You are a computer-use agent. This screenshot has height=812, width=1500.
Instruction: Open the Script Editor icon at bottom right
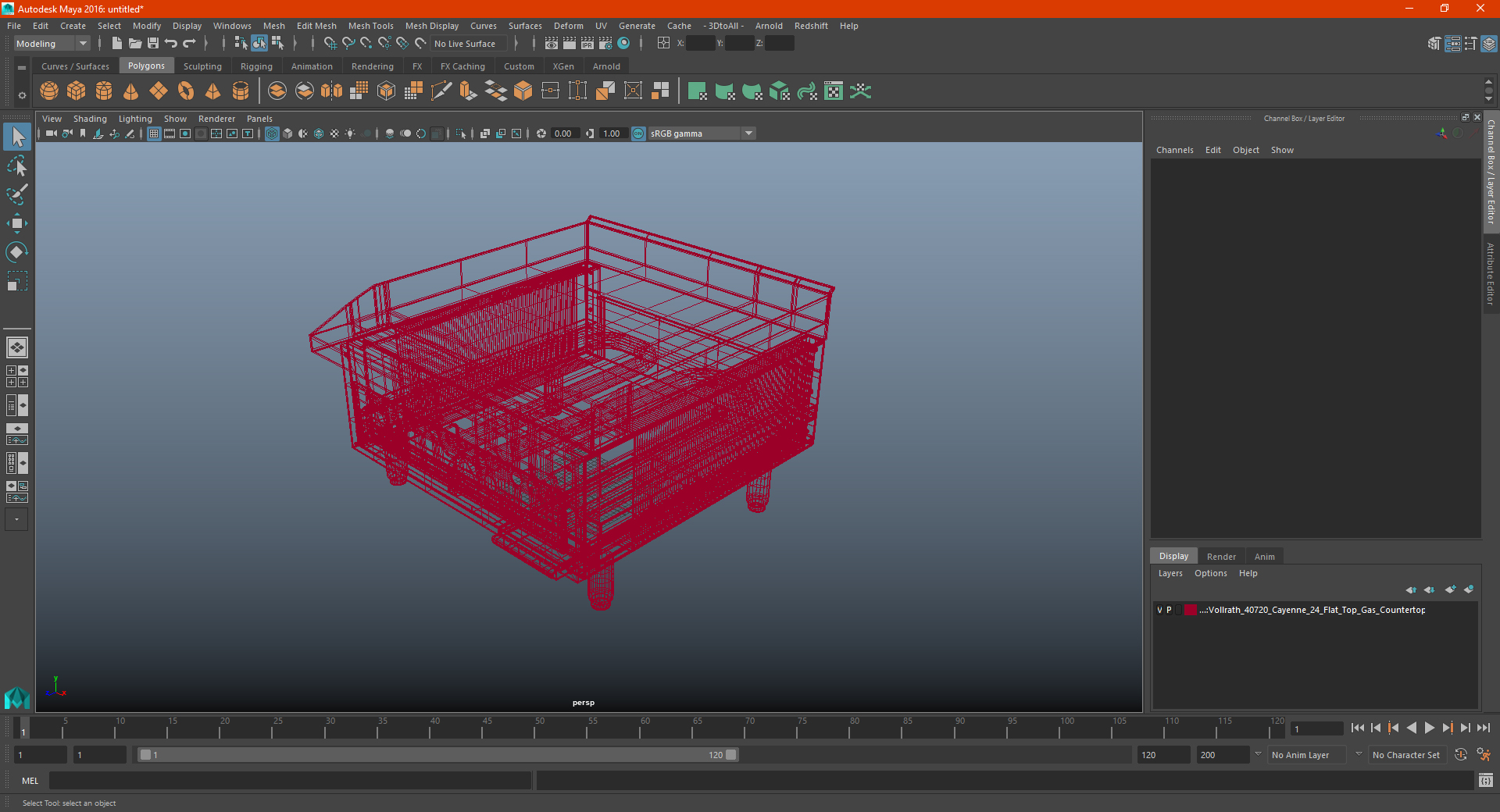[x=1486, y=780]
